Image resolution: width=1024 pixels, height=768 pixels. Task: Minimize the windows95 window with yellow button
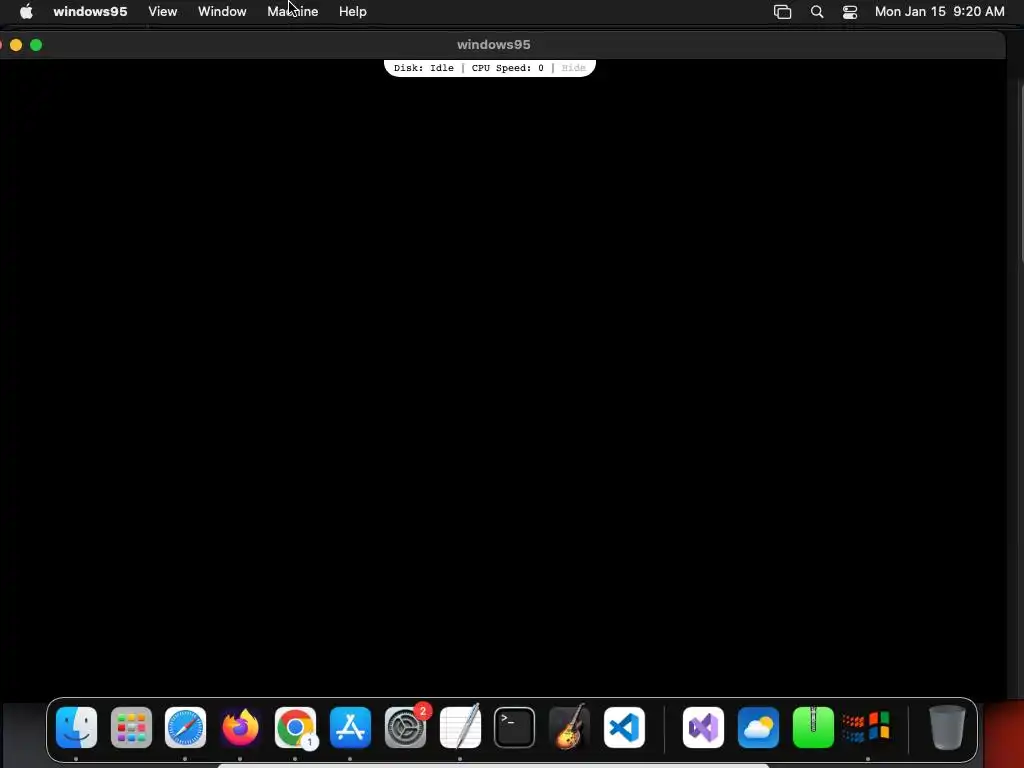[x=16, y=44]
